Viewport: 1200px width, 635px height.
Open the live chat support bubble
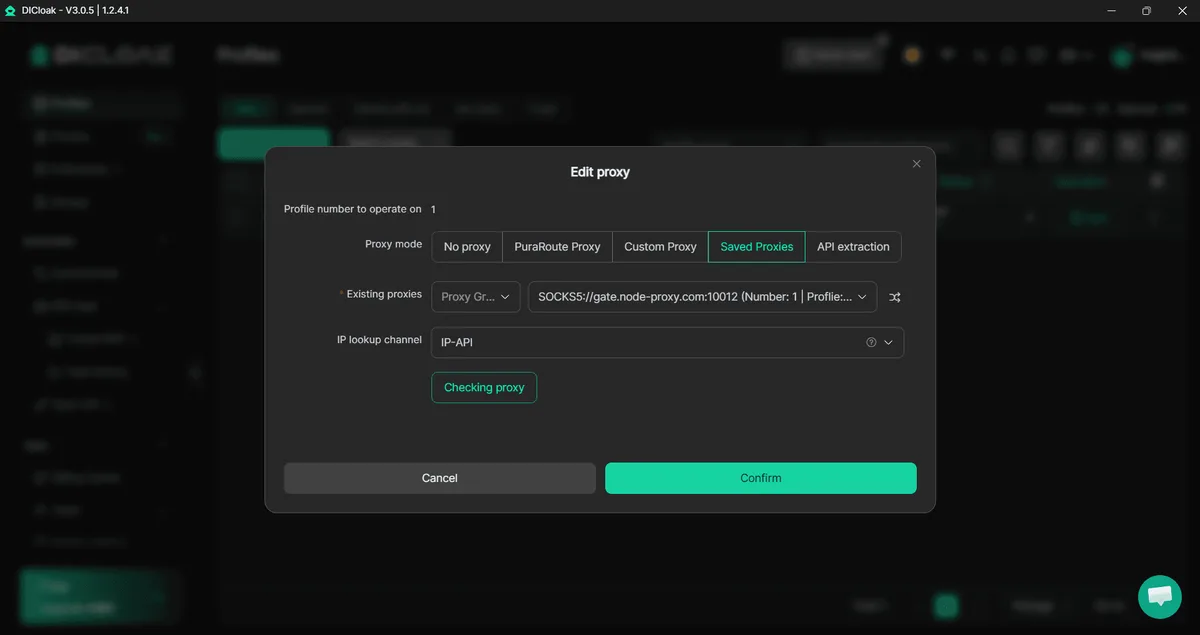point(1160,597)
